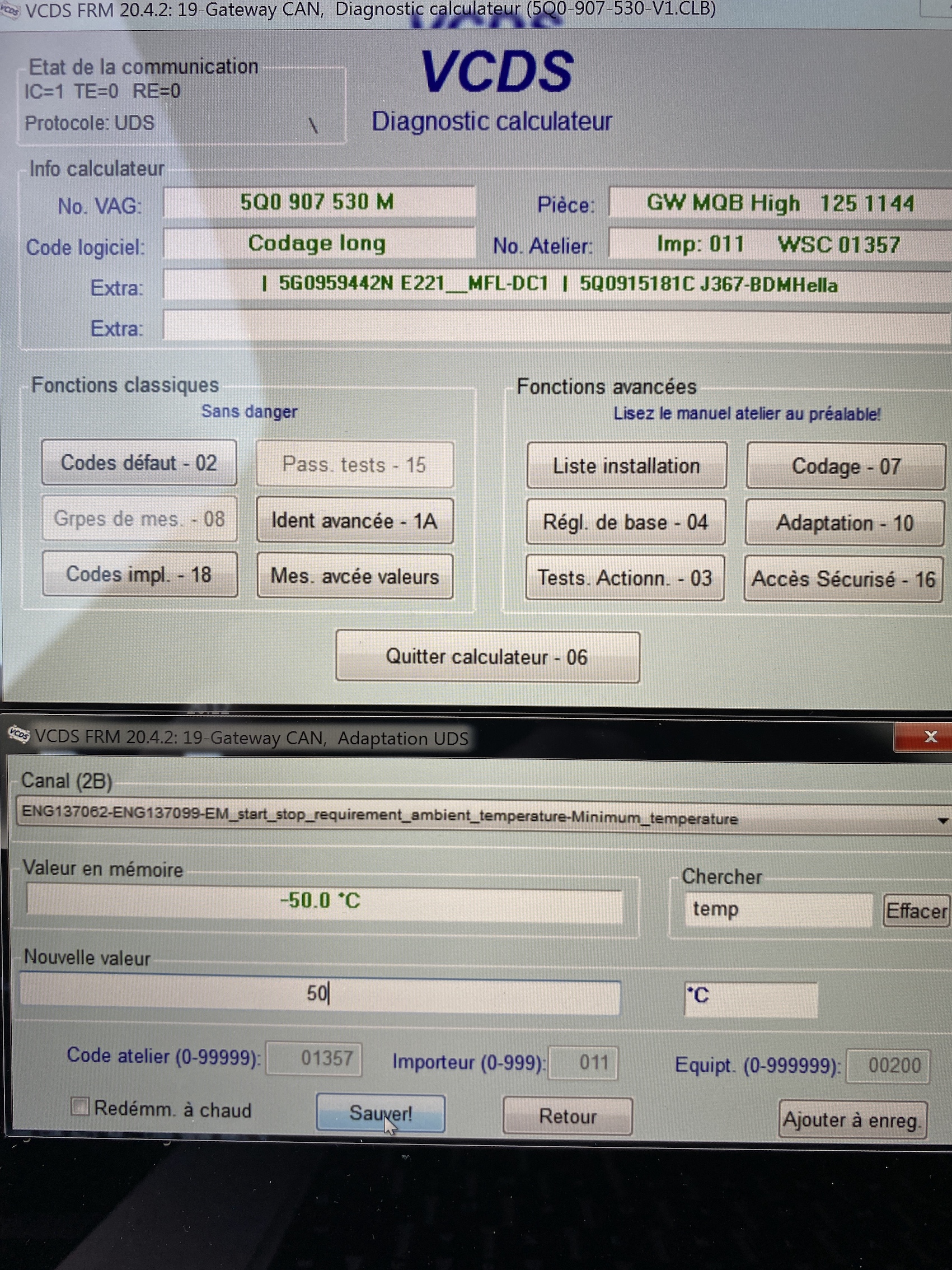Image resolution: width=952 pixels, height=1270 pixels.
Task: Click the VCDS icon in Adaptation window title bar
Action: coord(18,734)
